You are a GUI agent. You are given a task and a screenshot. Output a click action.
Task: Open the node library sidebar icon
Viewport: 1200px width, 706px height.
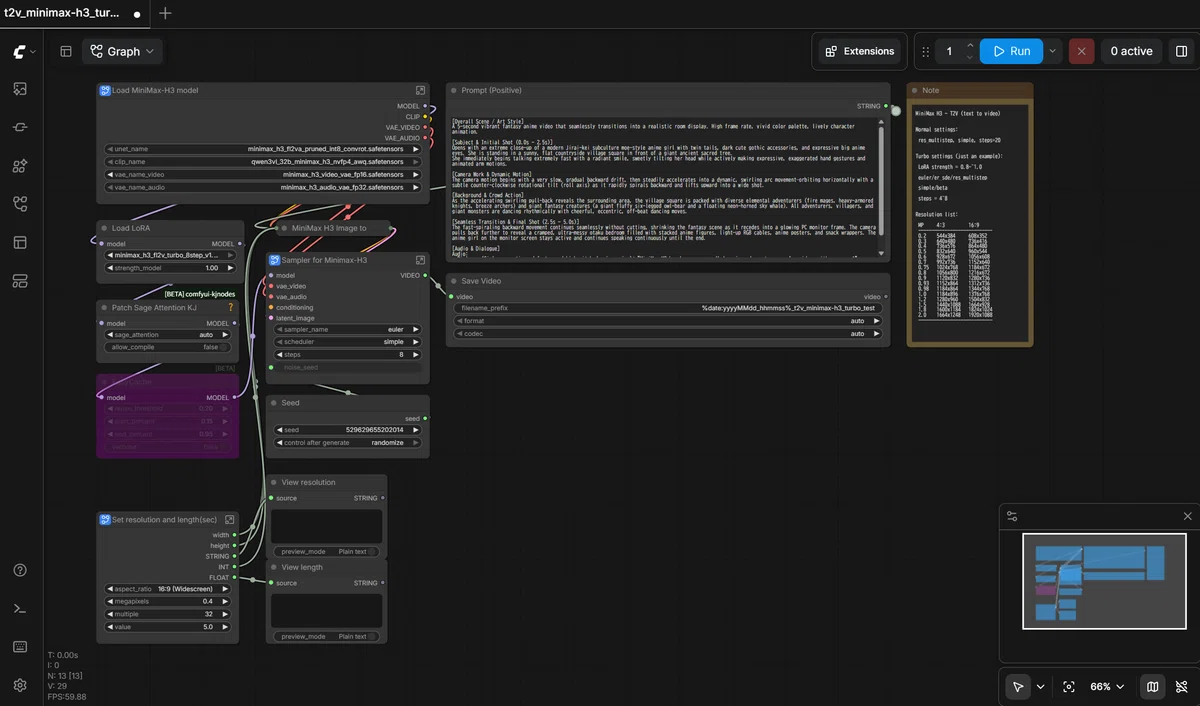20,128
